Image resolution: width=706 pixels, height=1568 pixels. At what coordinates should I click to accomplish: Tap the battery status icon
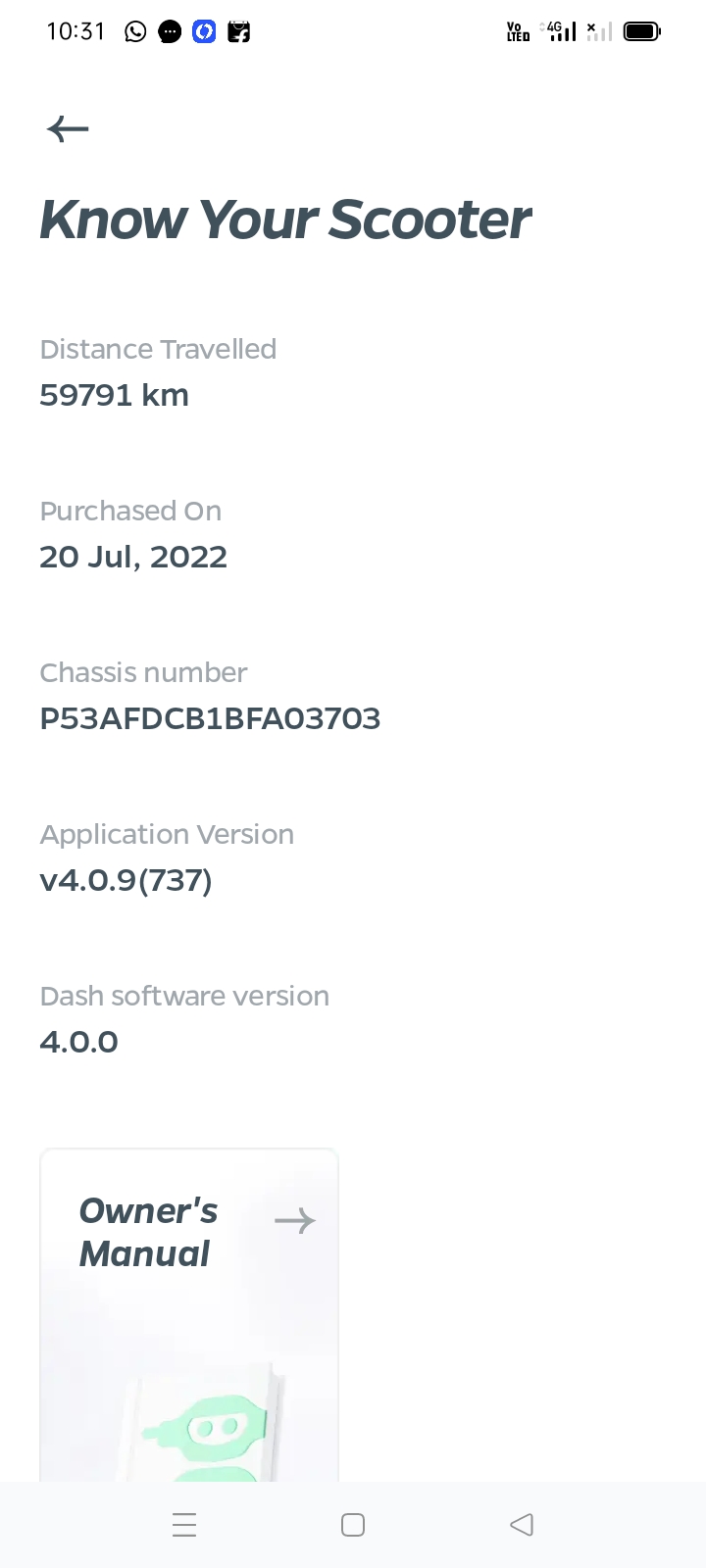pos(642,31)
